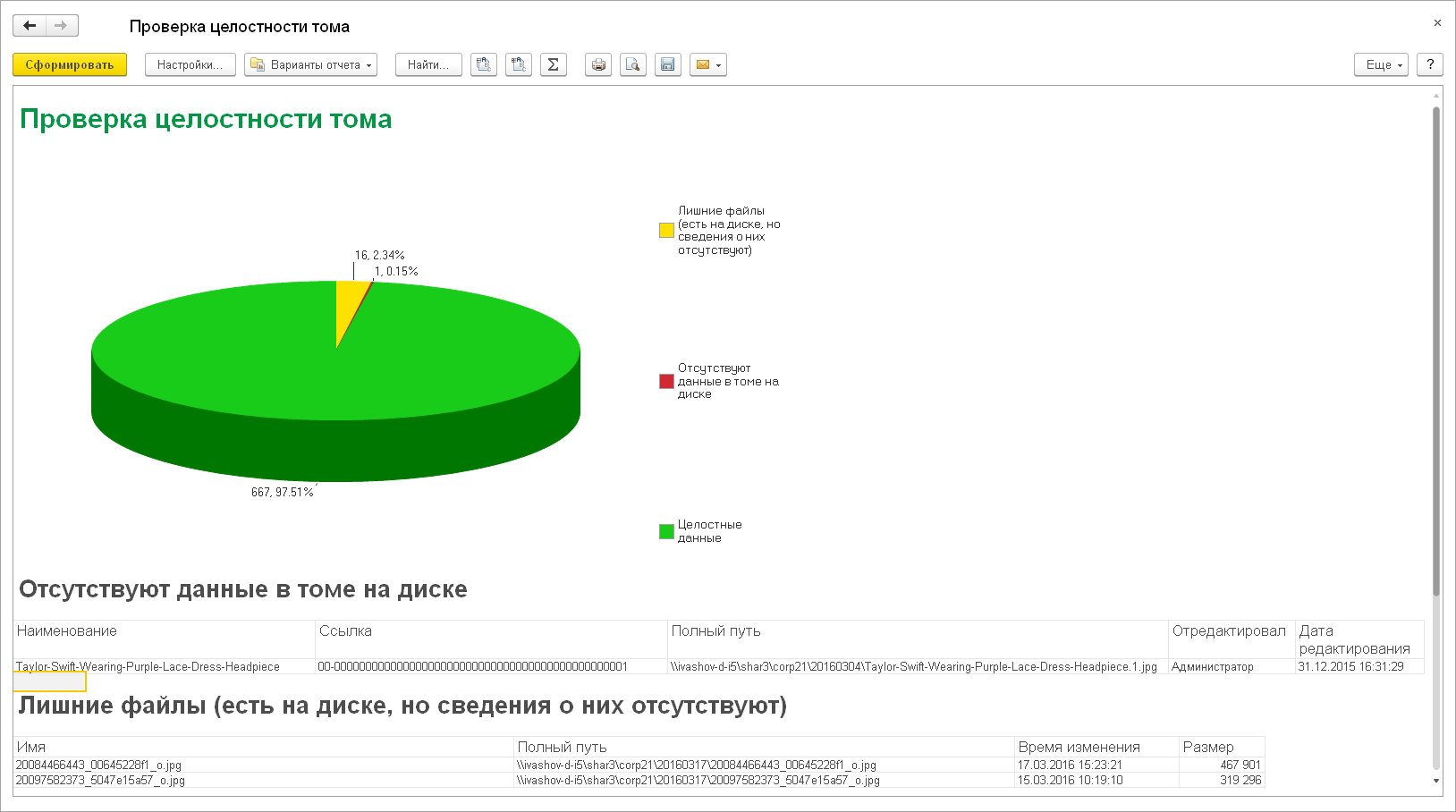Open the Еще menu
1456x812 pixels.
[x=1382, y=64]
